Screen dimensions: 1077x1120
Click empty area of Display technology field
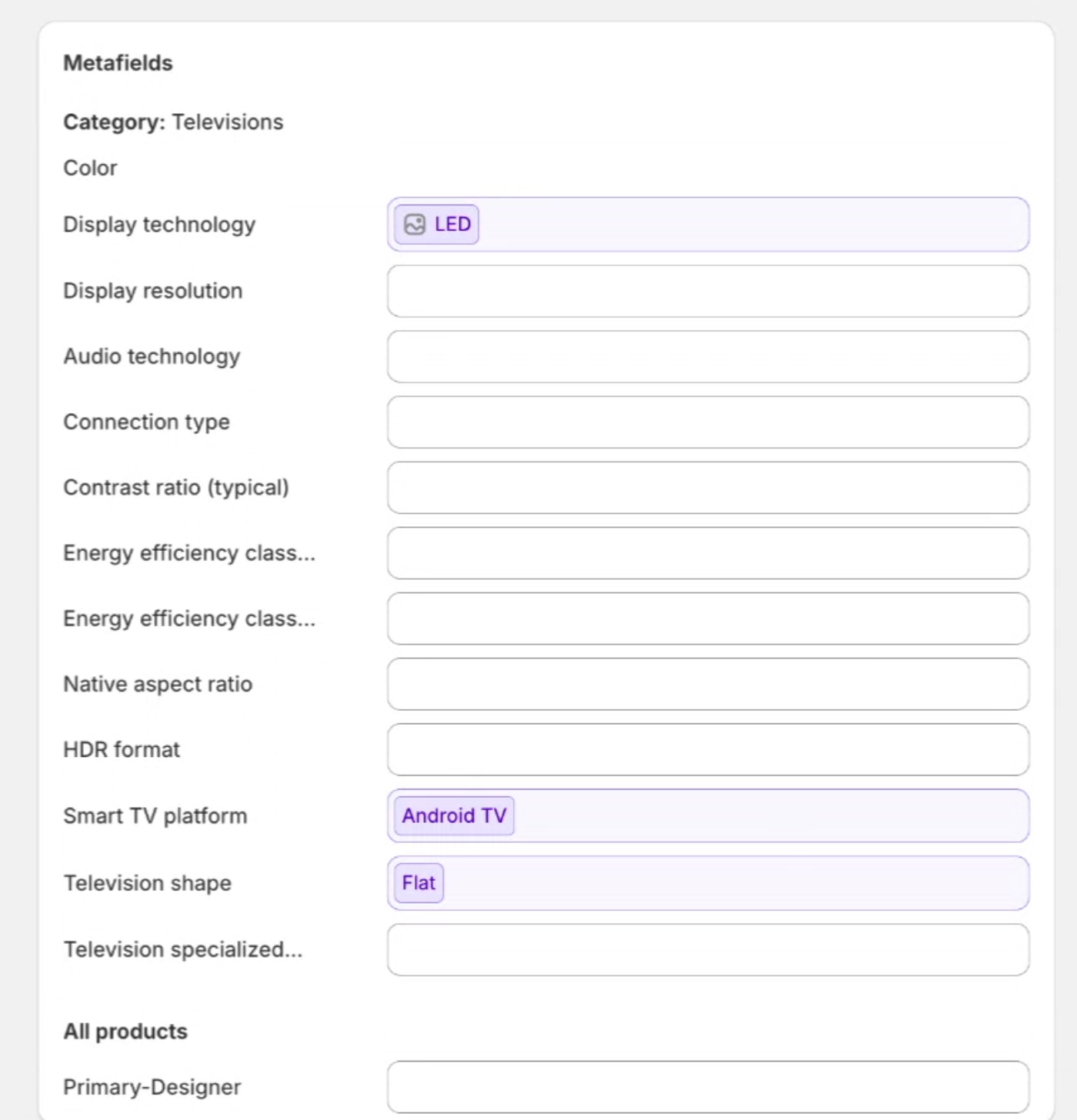coord(754,224)
